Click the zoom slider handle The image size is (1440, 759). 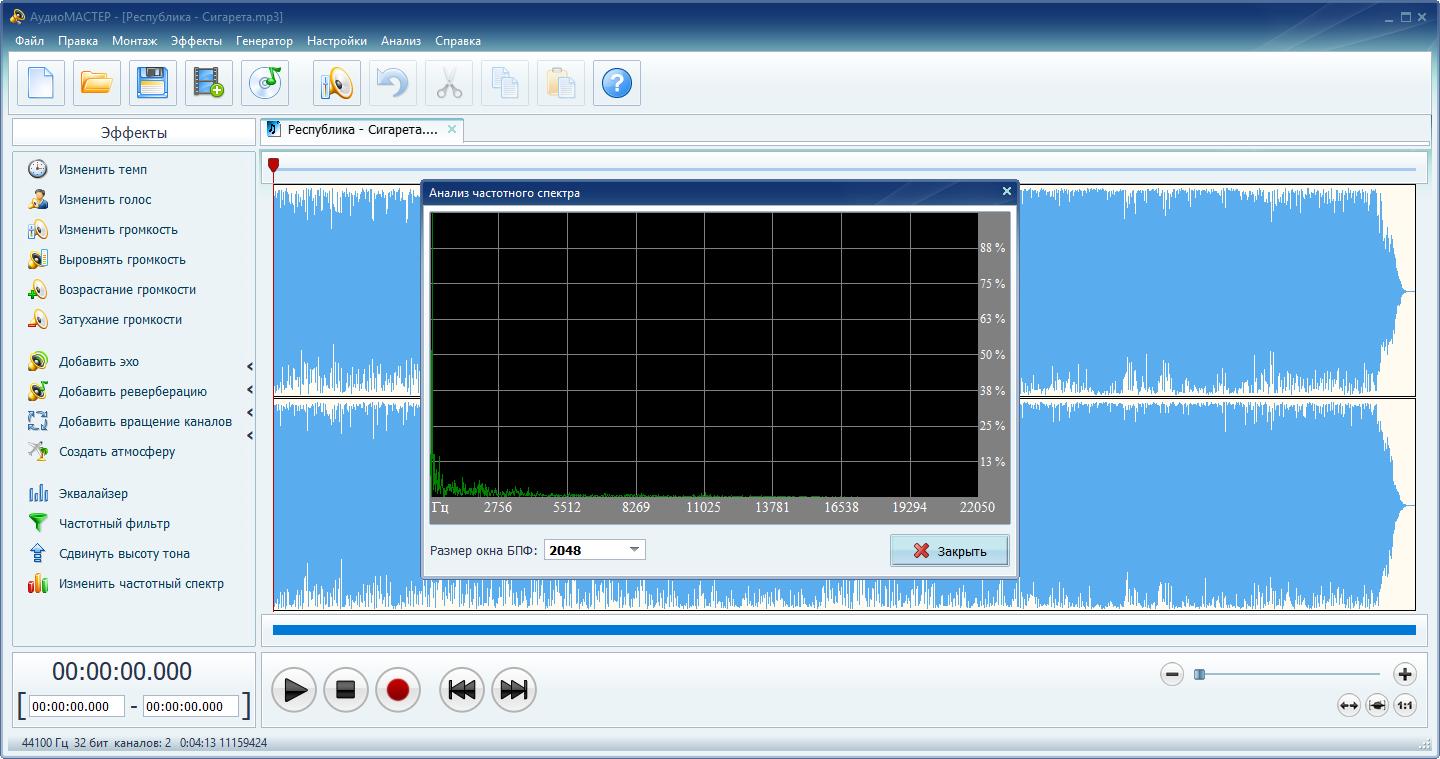pos(1200,674)
